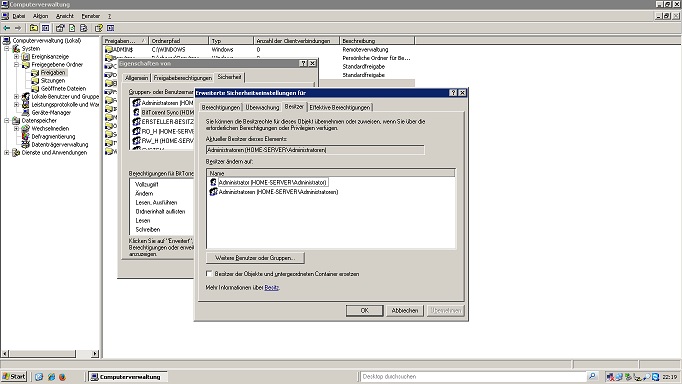Click the BitTorrent Sync user icon in Eigenschaften

tap(136, 112)
